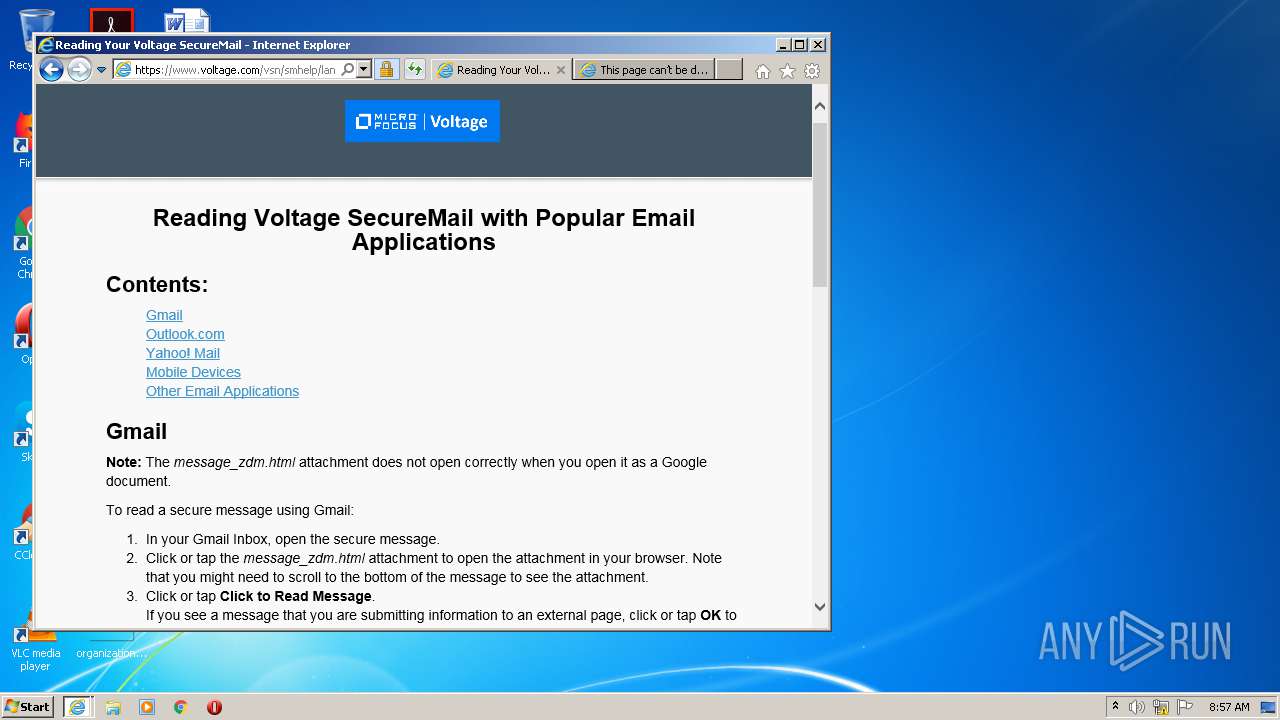Open the Word document desktop icon

pos(187,21)
